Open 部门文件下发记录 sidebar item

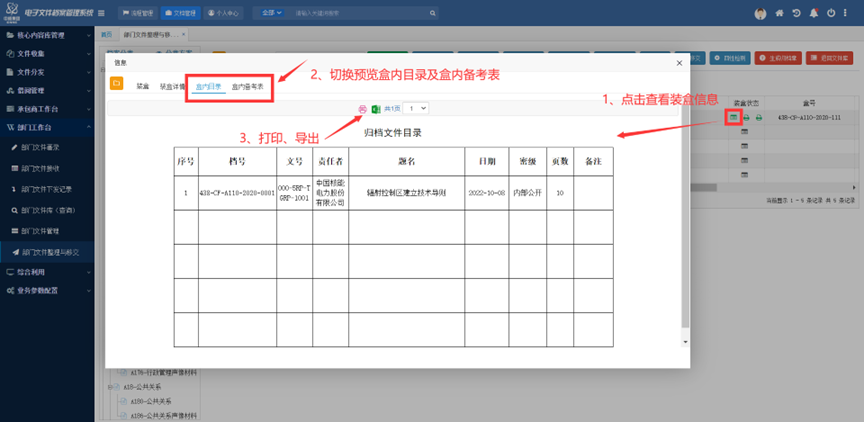[x=47, y=189]
